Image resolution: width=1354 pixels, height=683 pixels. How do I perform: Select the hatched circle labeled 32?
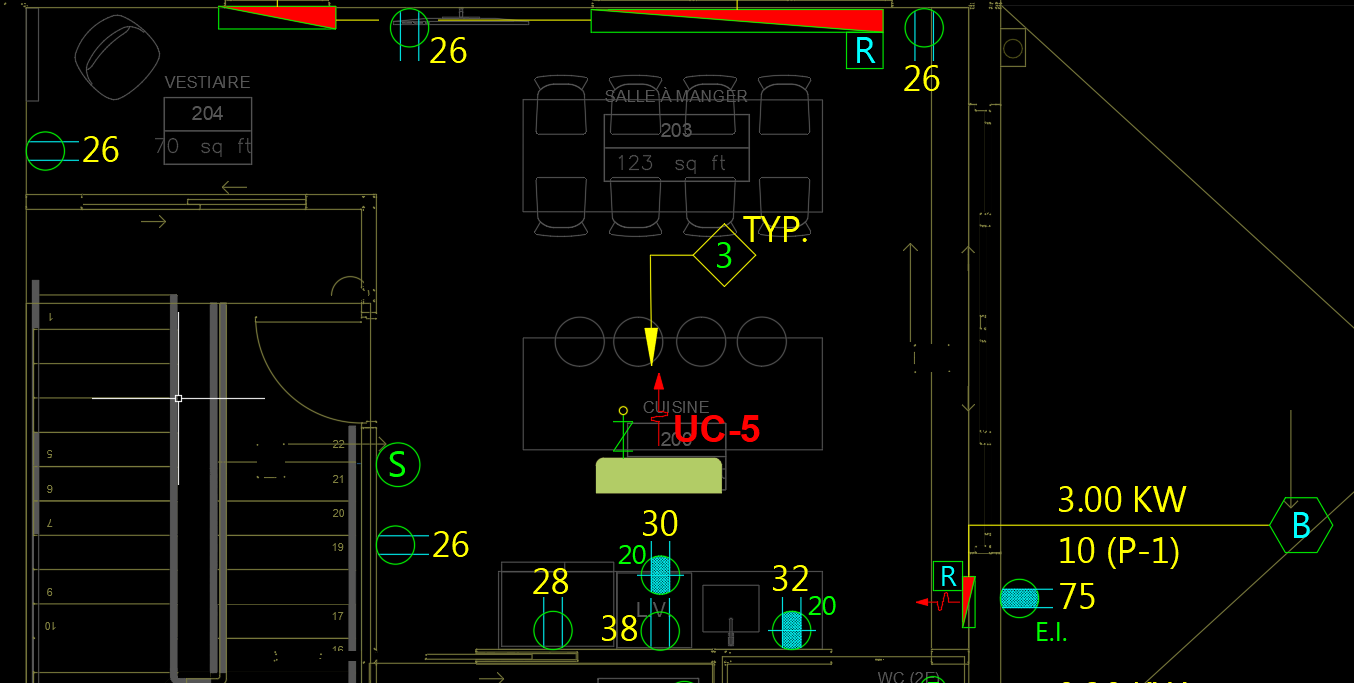[x=791, y=630]
